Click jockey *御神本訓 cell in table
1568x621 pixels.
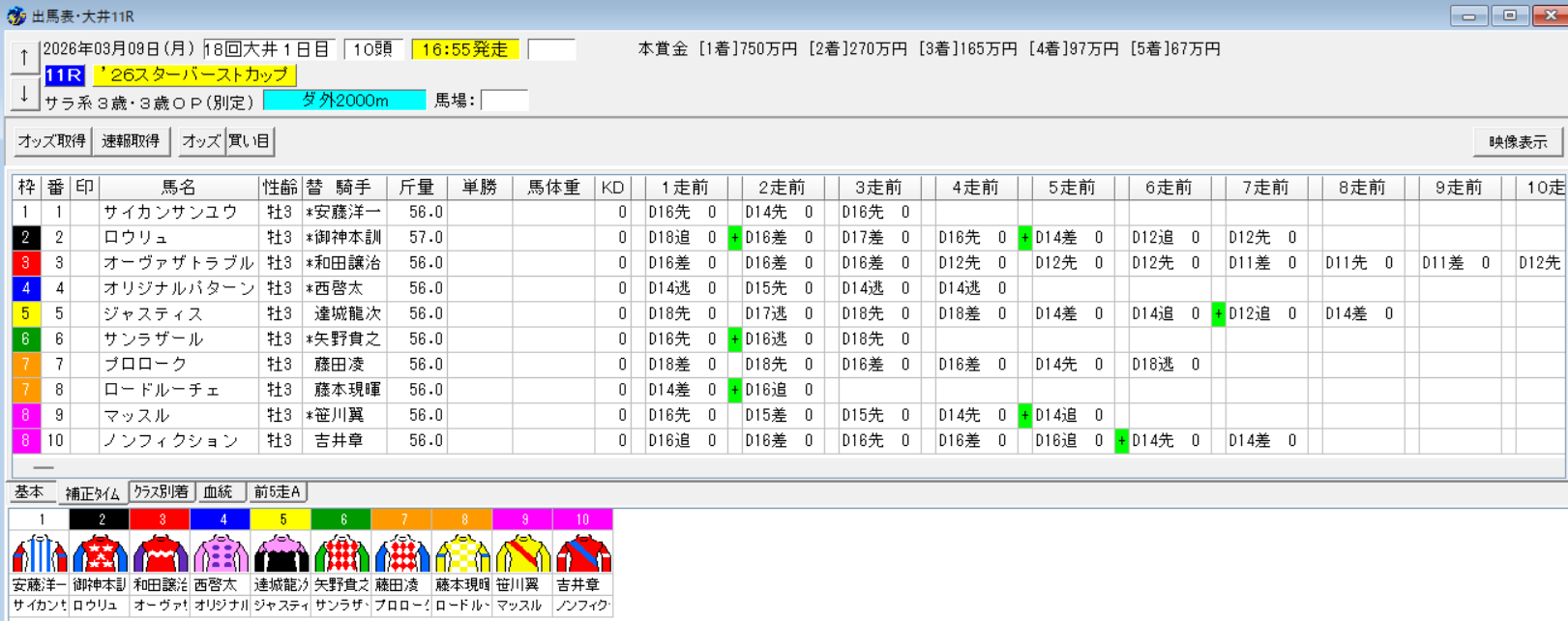pos(343,238)
